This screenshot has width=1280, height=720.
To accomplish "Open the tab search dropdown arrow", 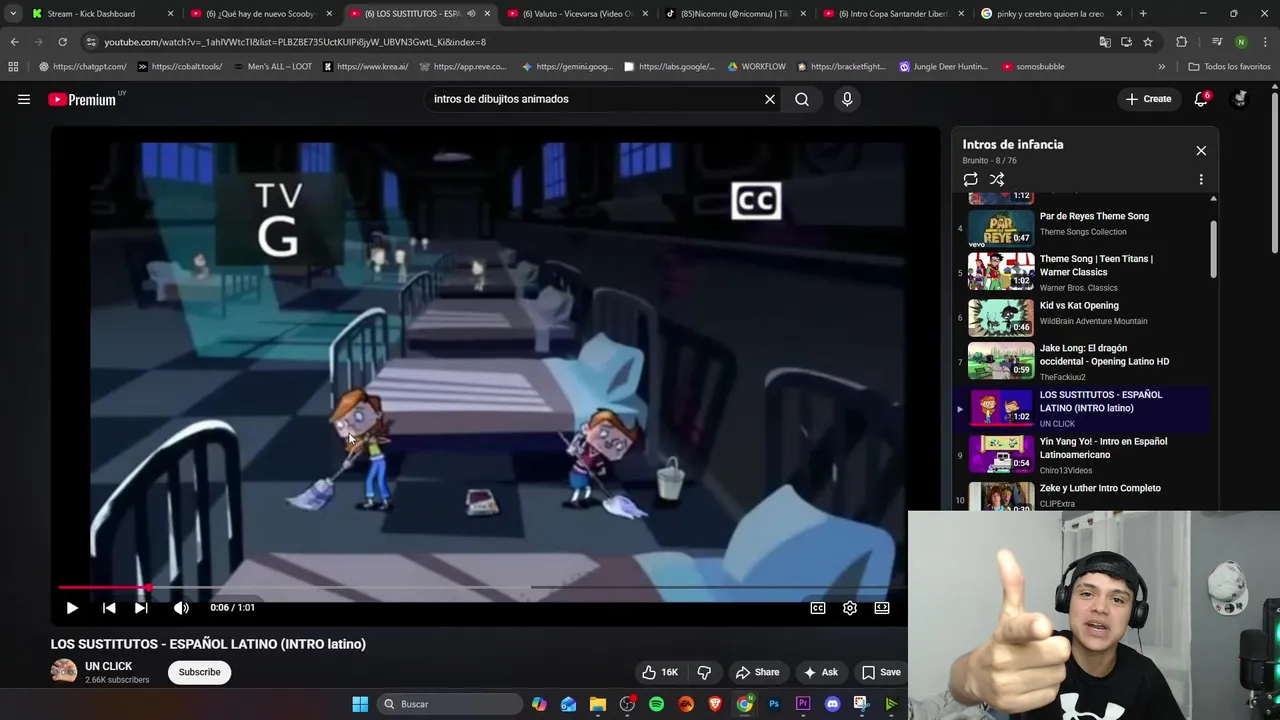I will pos(12,14).
